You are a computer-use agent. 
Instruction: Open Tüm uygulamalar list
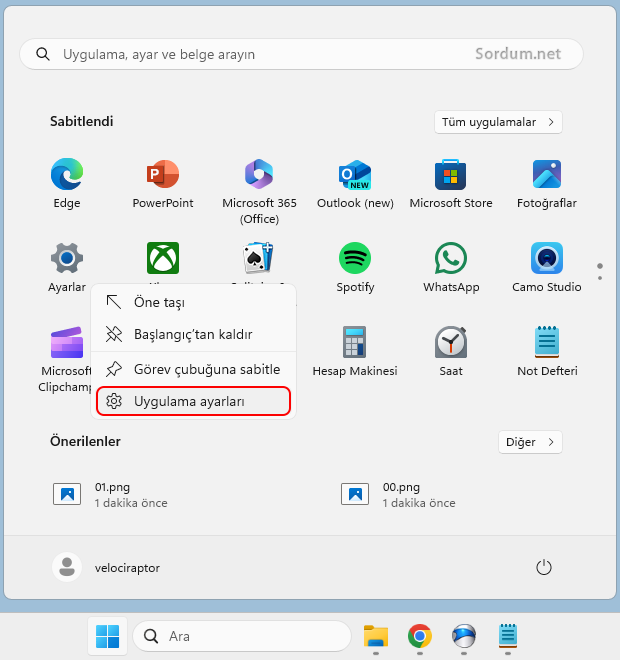(498, 122)
